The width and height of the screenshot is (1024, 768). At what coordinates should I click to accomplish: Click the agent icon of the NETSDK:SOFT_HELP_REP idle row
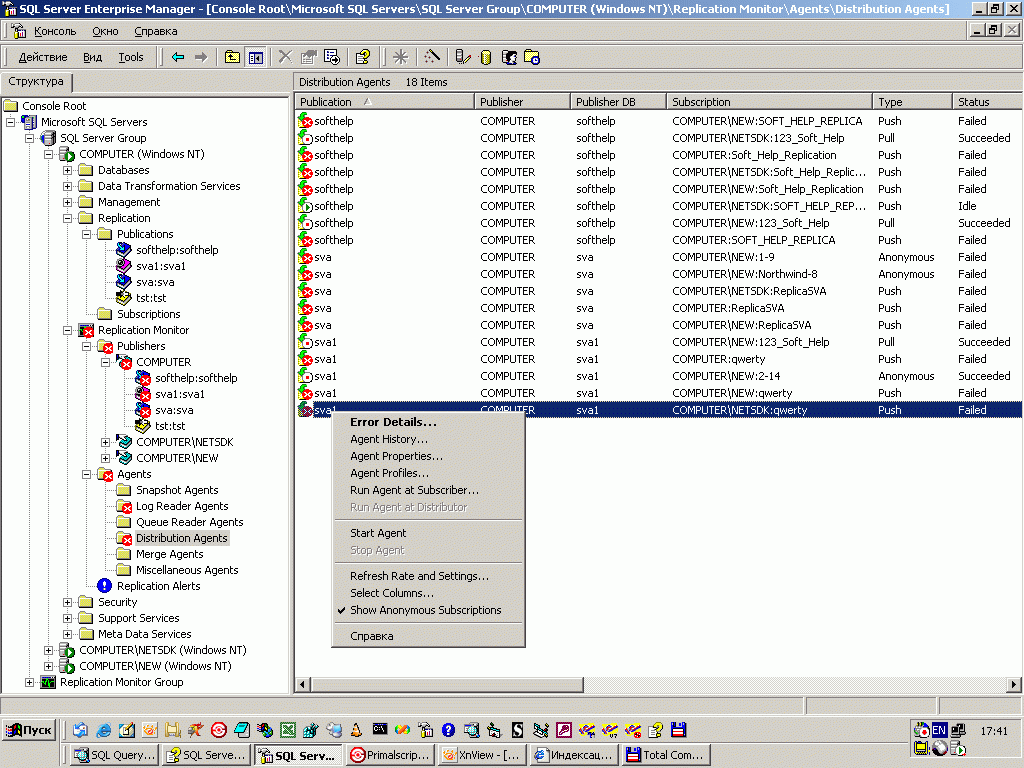click(306, 206)
